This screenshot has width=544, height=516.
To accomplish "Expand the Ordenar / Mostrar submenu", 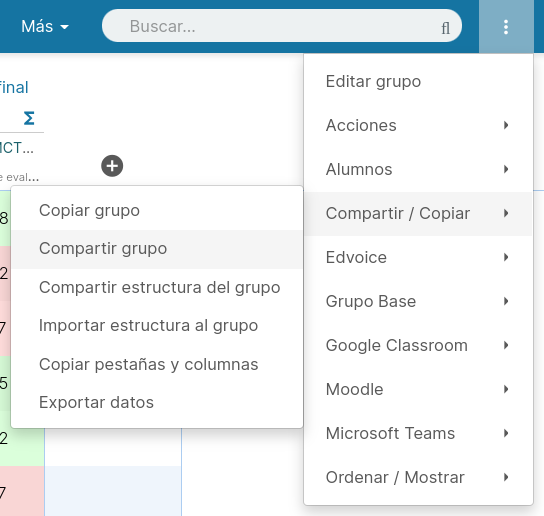I will tap(418, 478).
